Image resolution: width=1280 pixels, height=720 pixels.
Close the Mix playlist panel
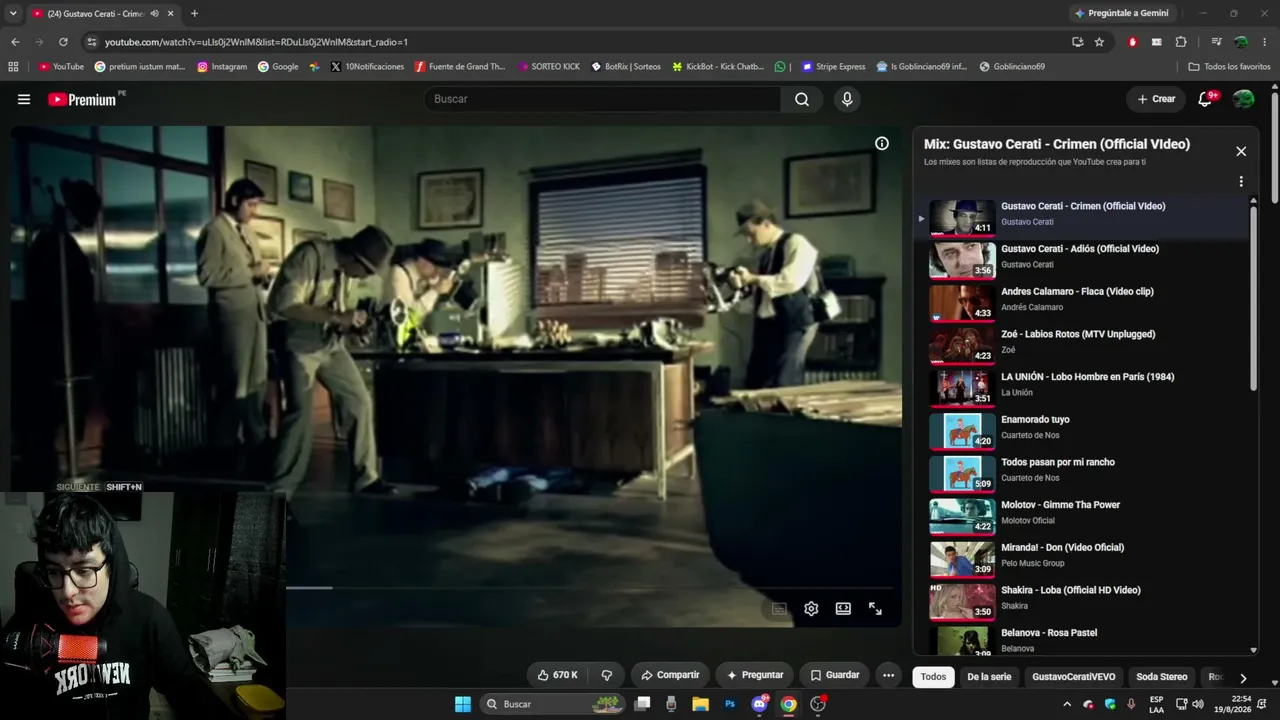(1241, 151)
